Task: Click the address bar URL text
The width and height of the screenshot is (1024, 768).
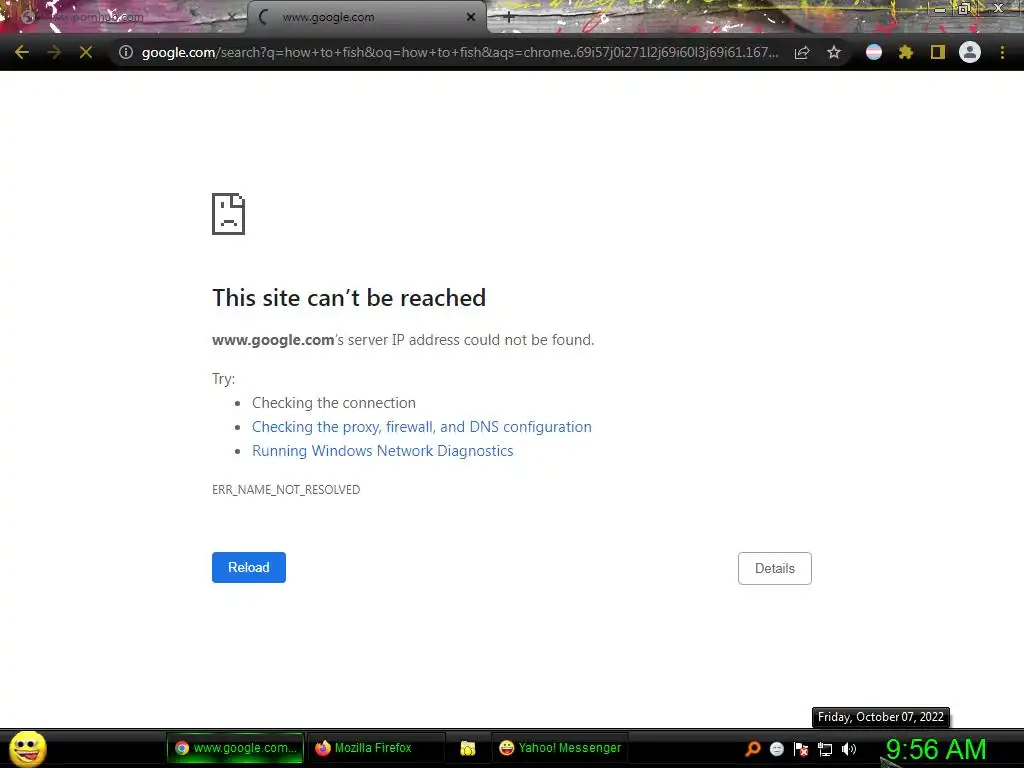Action: pyautogui.click(x=460, y=52)
